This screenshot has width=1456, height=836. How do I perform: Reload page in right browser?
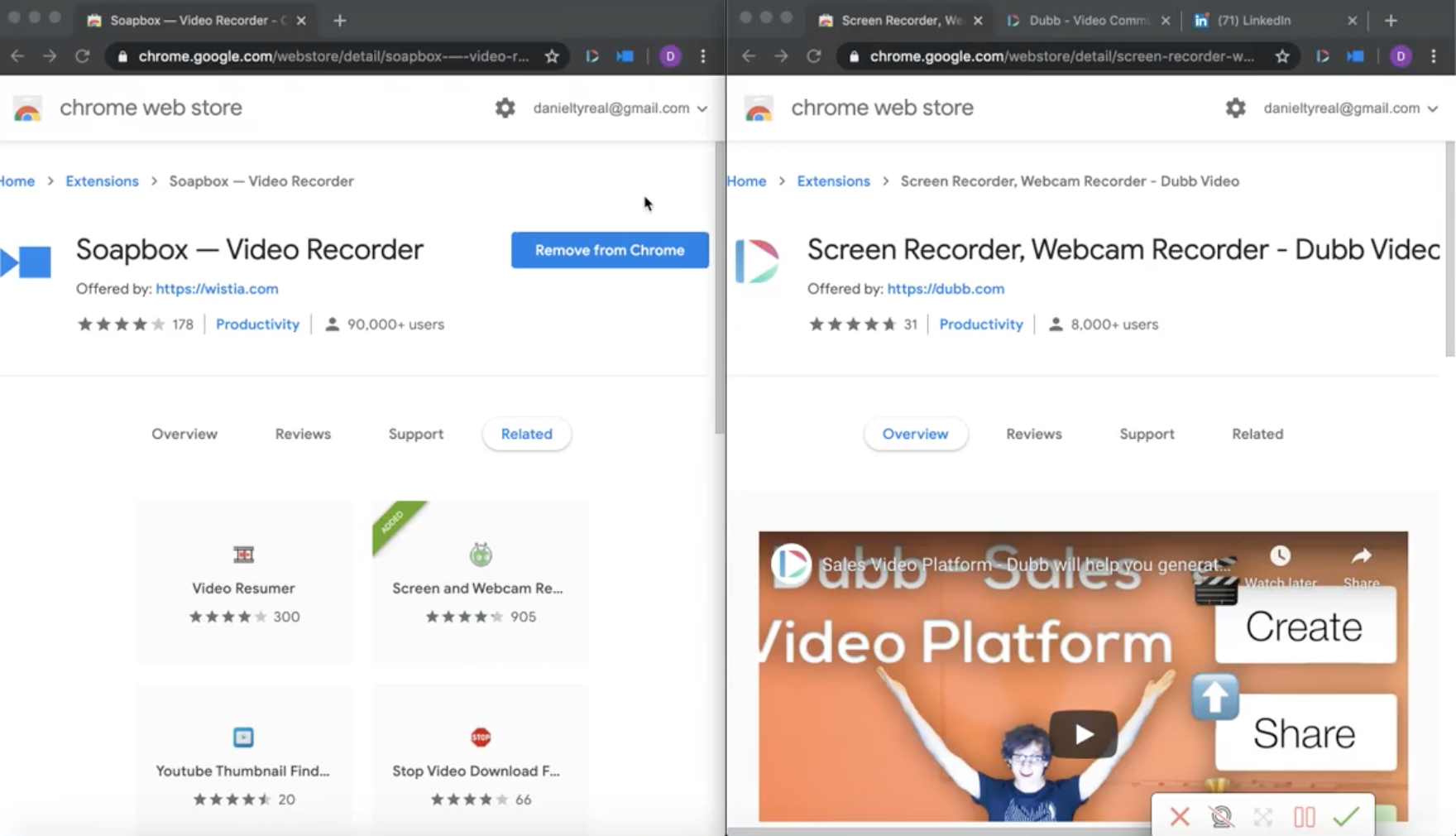point(813,56)
